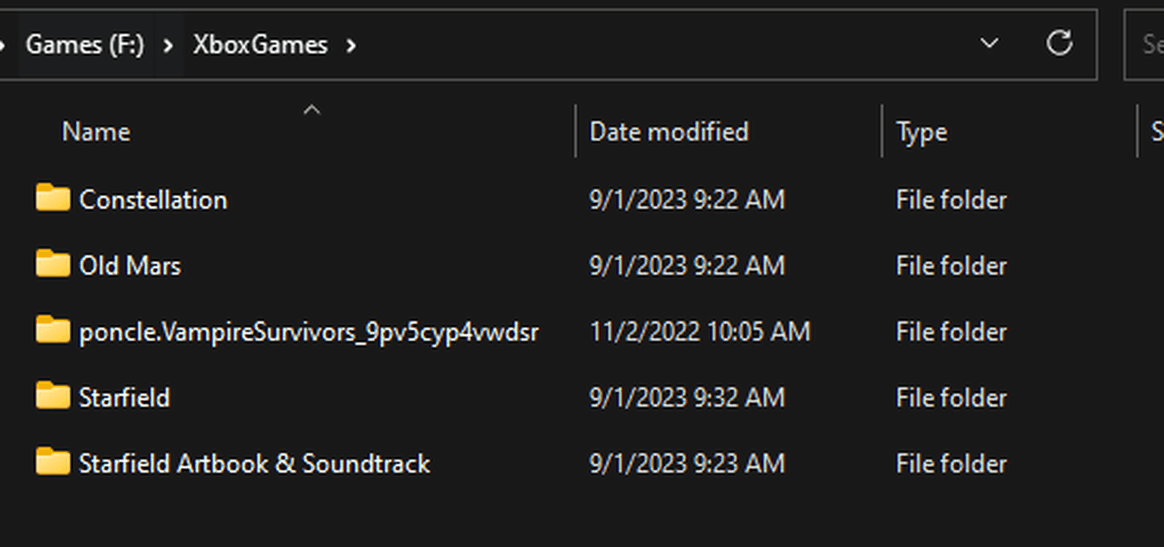
Task: Click the Old Mars folder icon
Action: [52, 264]
